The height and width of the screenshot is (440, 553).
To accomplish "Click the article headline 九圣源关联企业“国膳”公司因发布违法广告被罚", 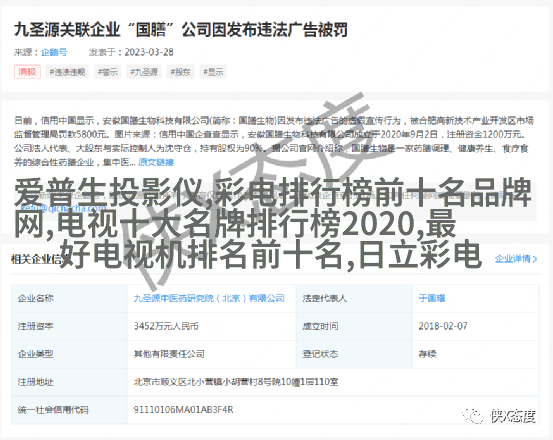I will coord(181,30).
